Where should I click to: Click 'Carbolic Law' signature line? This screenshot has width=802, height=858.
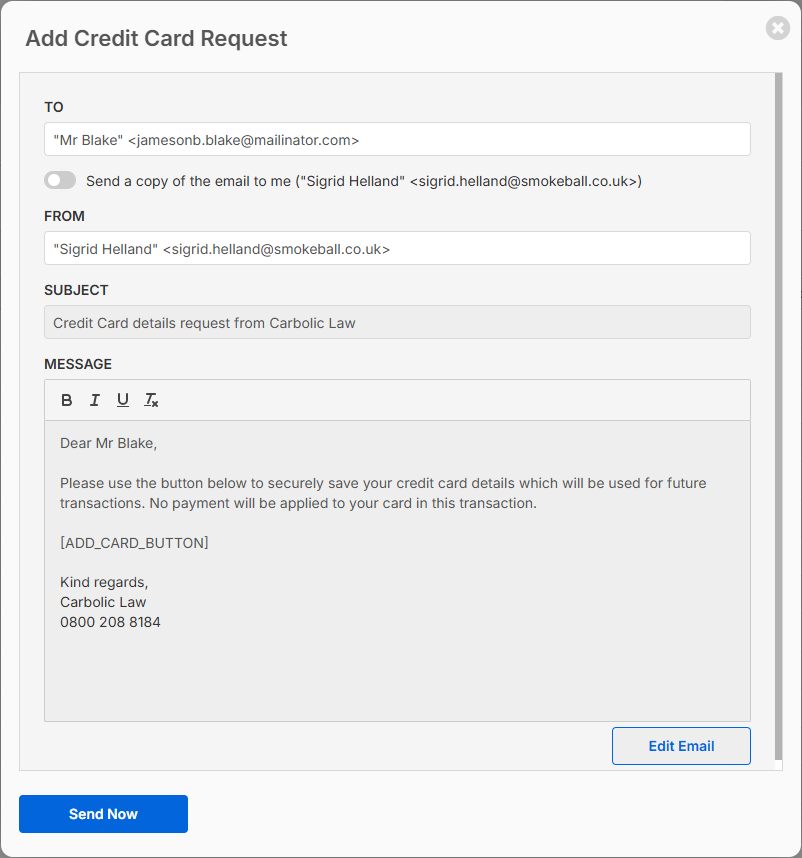[103, 602]
